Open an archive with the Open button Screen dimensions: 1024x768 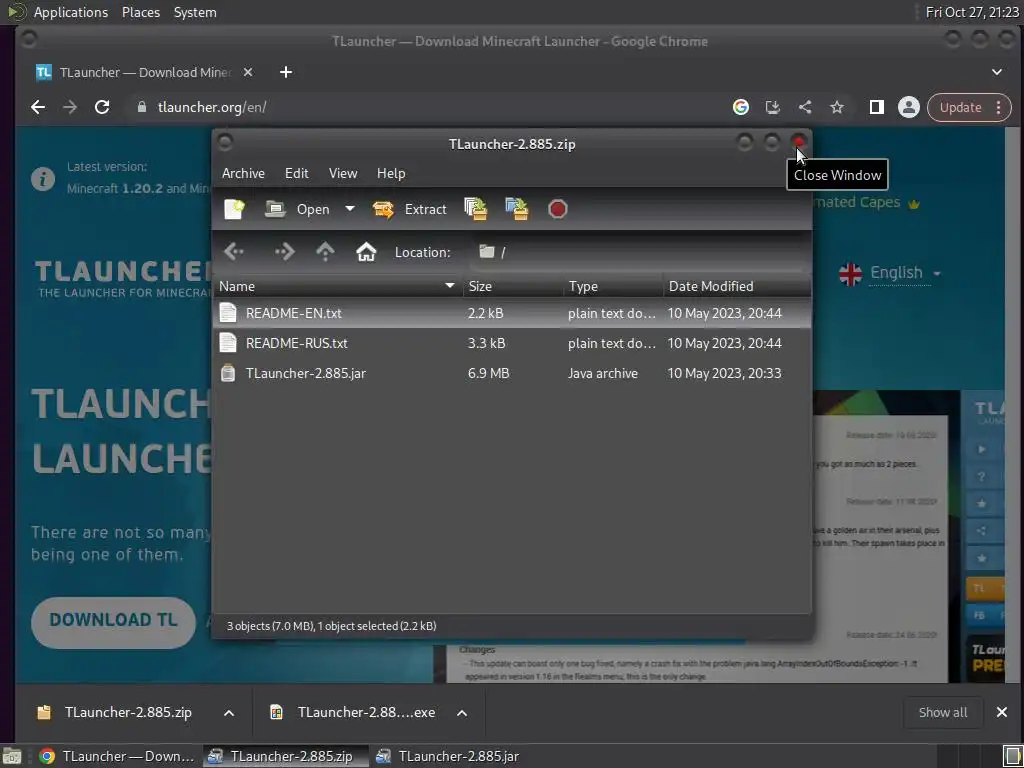(297, 209)
